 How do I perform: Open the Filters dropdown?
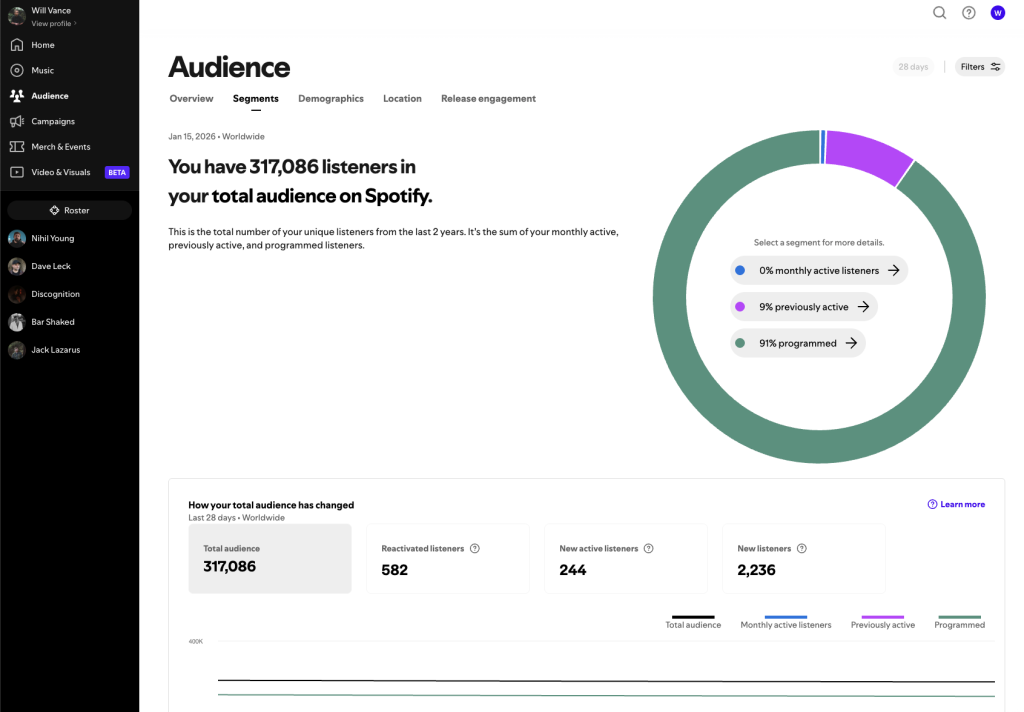click(979, 67)
